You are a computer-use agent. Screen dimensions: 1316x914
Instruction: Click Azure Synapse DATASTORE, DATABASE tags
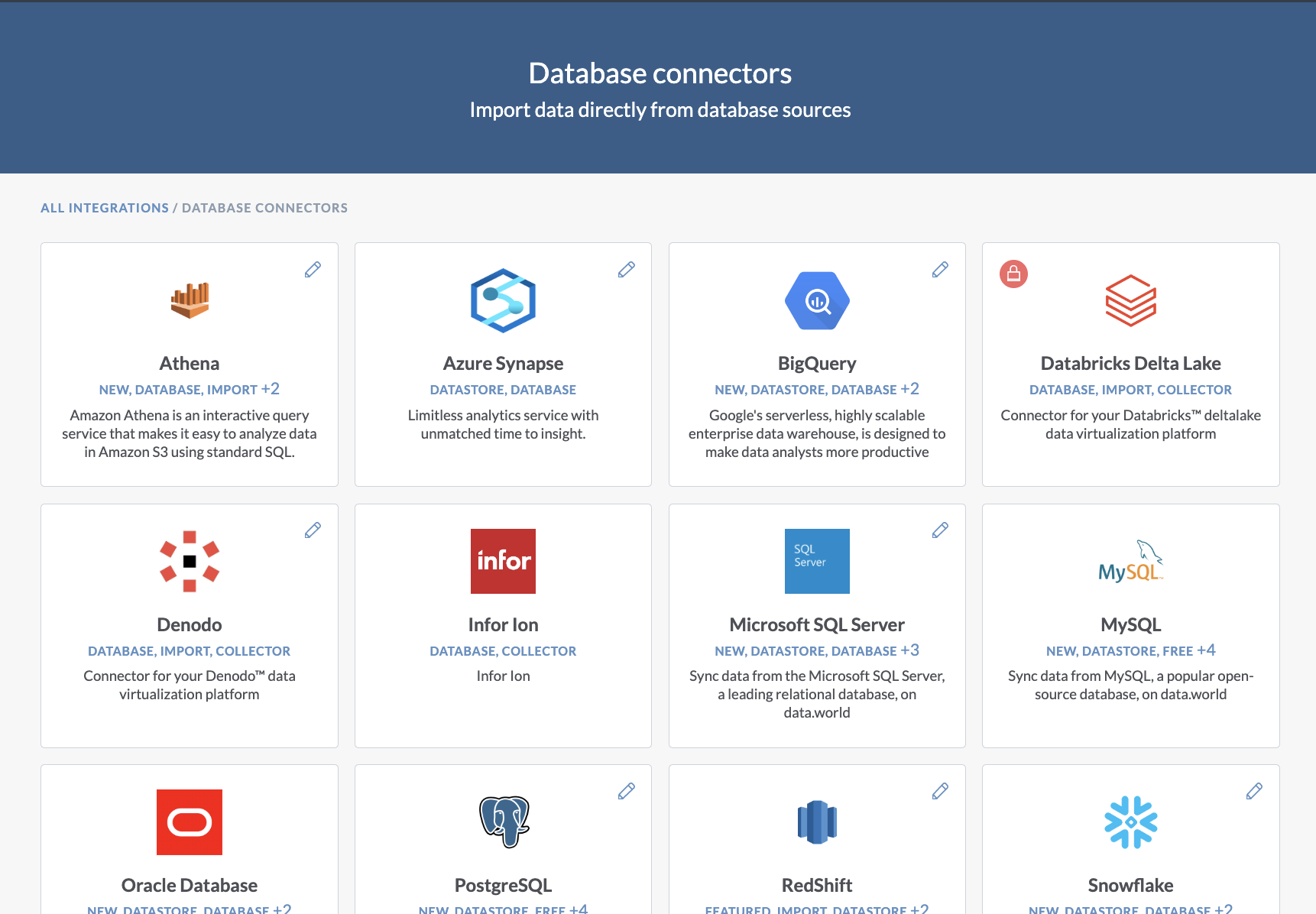[x=503, y=390]
